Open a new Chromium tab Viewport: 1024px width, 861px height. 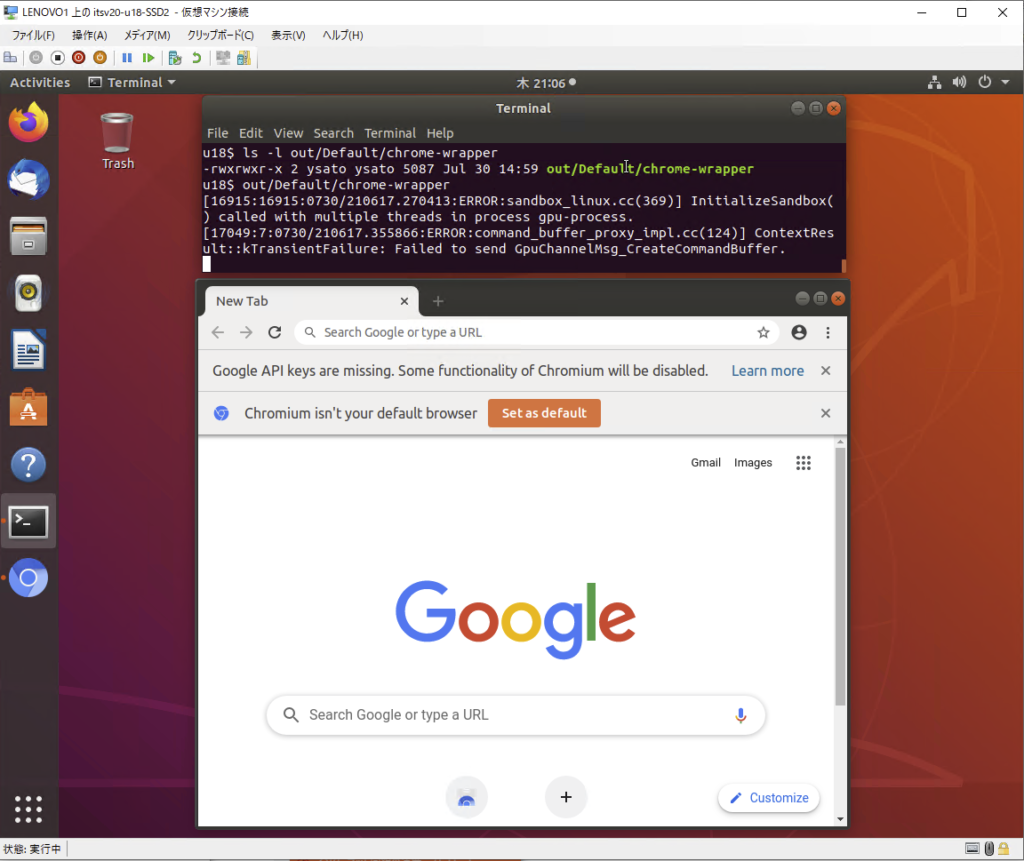coord(438,301)
